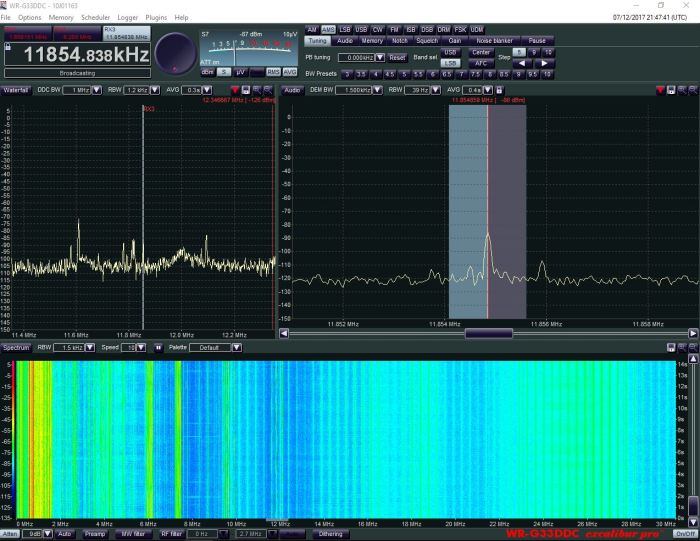Click the audio spectrum horizontal scrollbar thumb
This screenshot has width=700, height=541.
pos(489,333)
